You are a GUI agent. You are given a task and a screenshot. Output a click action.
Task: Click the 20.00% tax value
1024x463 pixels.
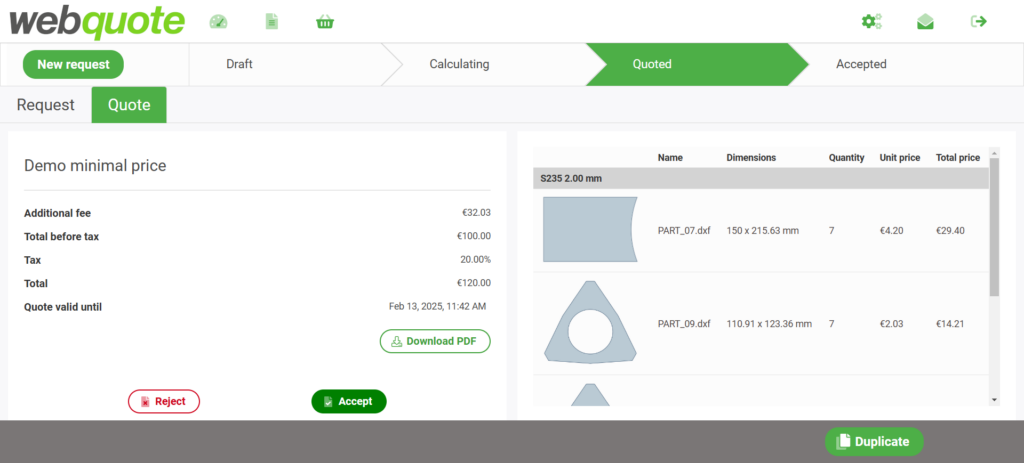pyautogui.click(x=475, y=260)
